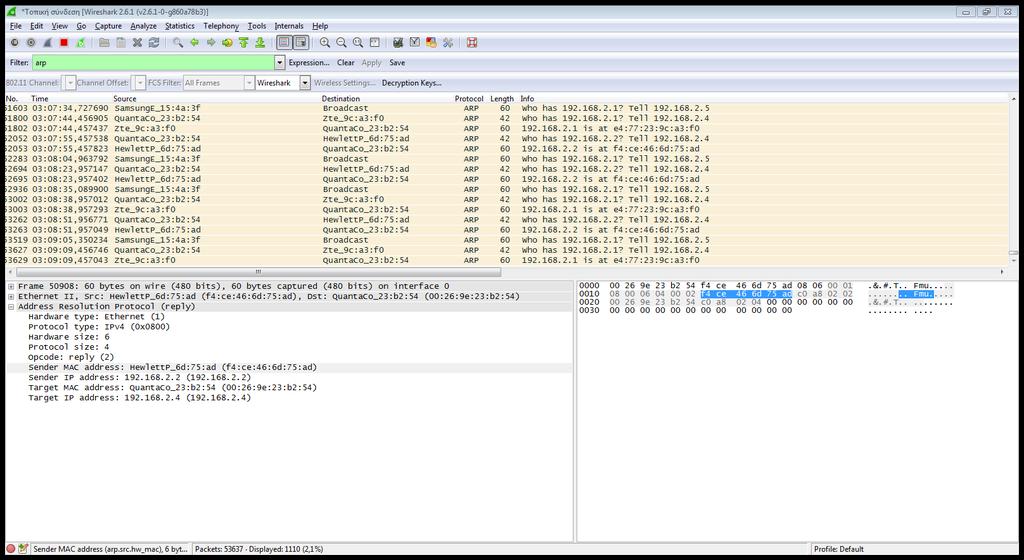Select packet row 03:08:04,963792
This screenshot has height=560, width=1024.
click(x=506, y=159)
